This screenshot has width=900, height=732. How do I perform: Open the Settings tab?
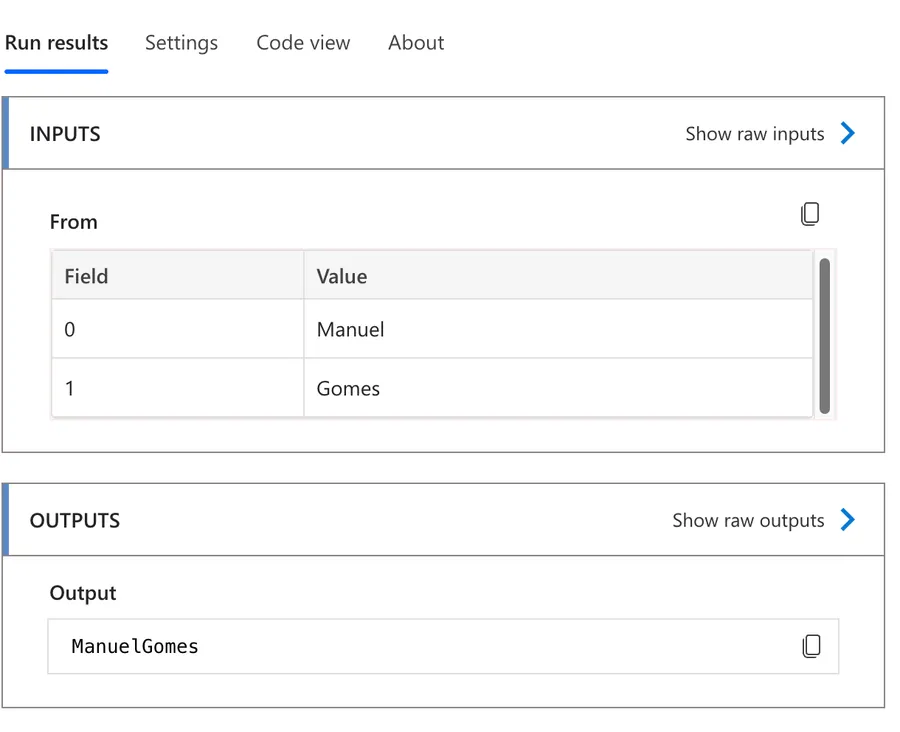[181, 42]
